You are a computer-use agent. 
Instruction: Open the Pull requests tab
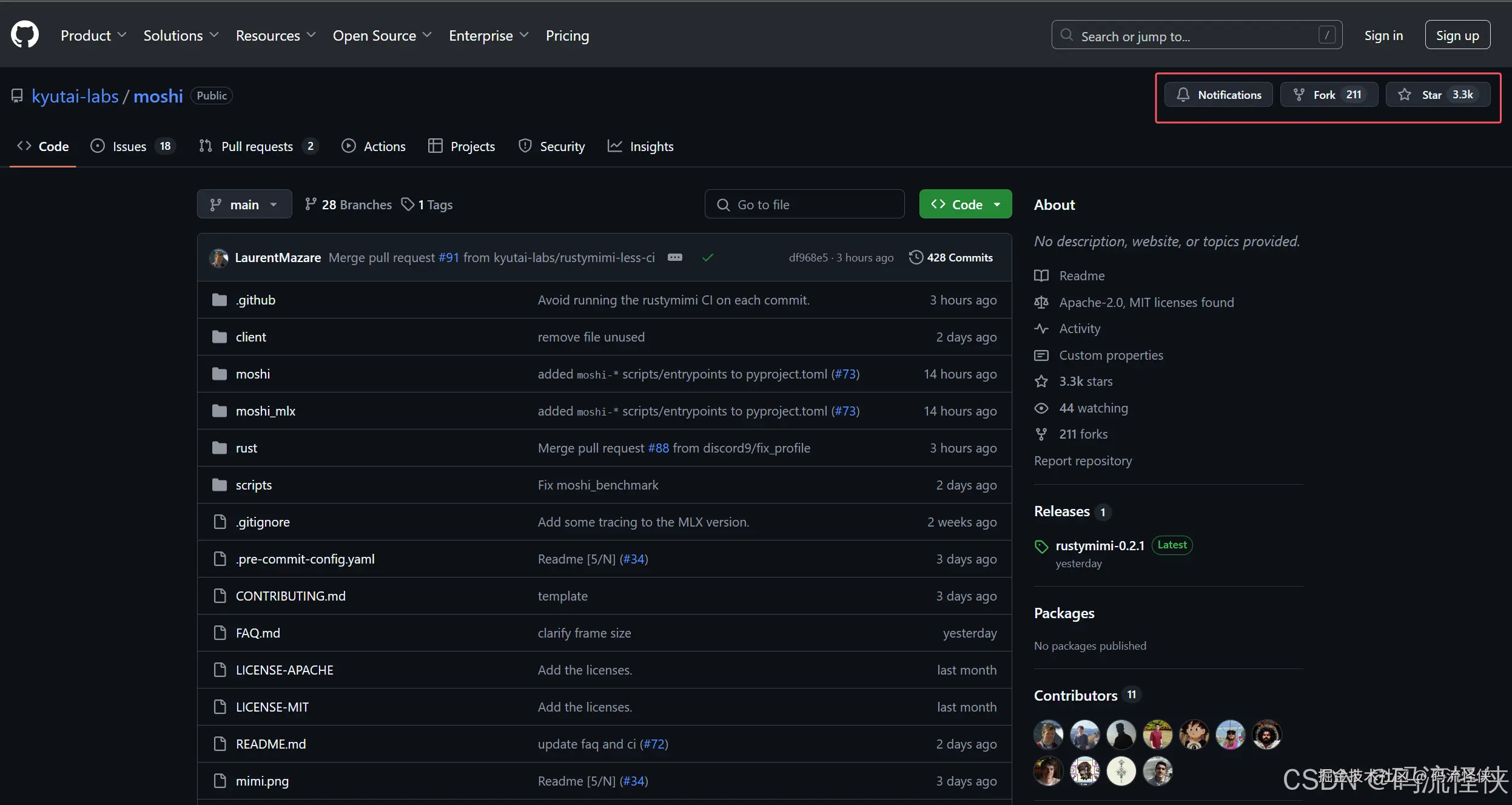click(258, 146)
